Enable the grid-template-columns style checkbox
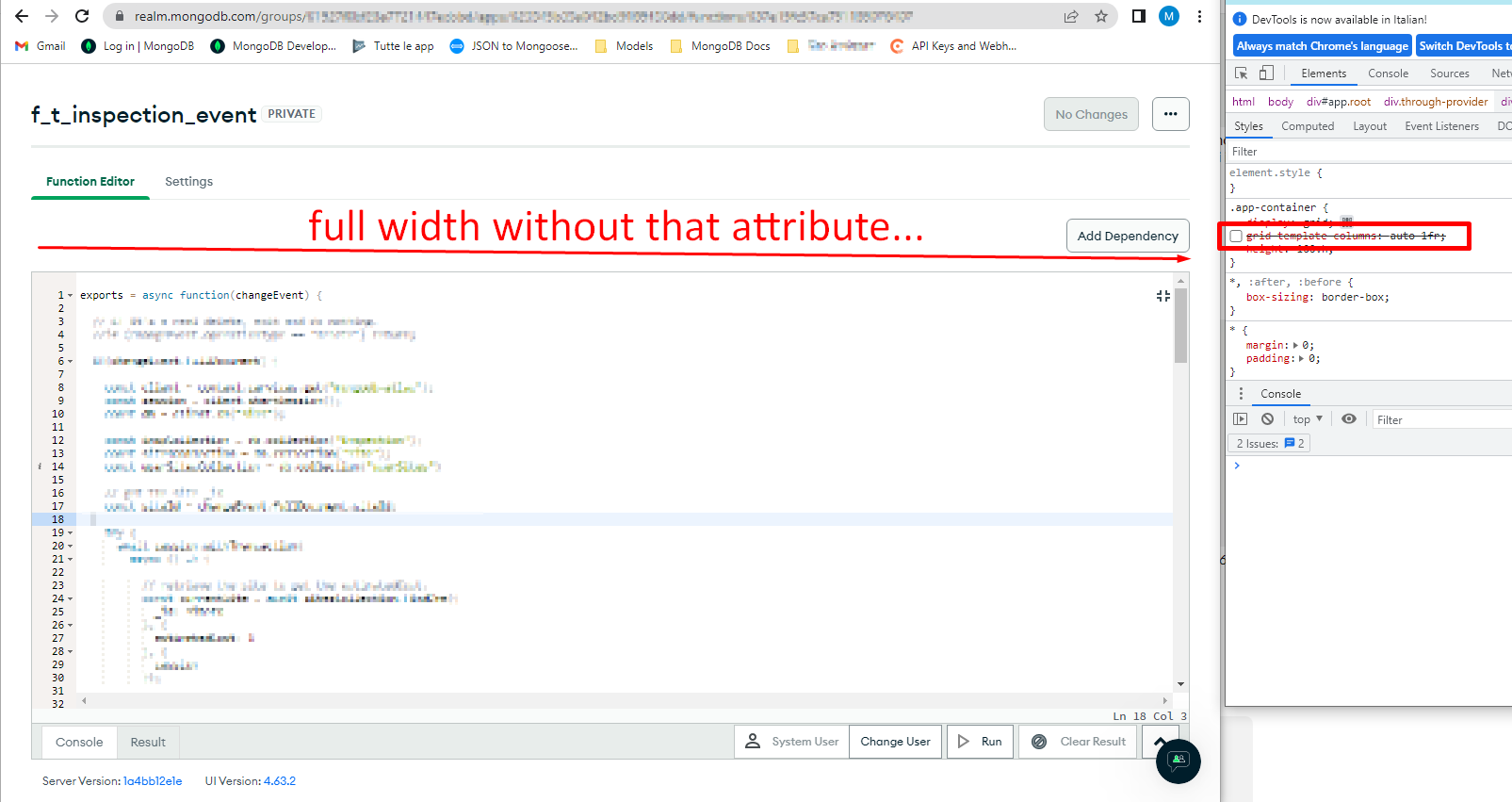The width and height of the screenshot is (1512, 802). click(x=1236, y=237)
